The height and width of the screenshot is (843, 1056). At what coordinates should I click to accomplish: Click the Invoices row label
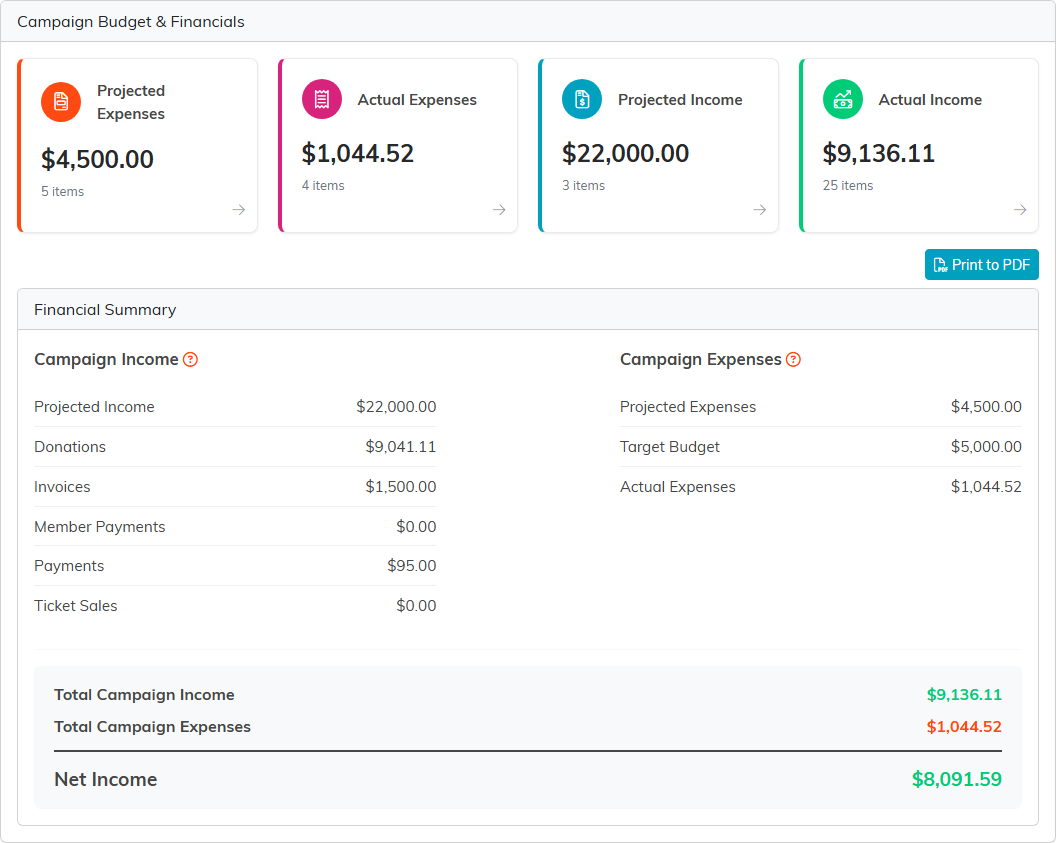point(62,487)
